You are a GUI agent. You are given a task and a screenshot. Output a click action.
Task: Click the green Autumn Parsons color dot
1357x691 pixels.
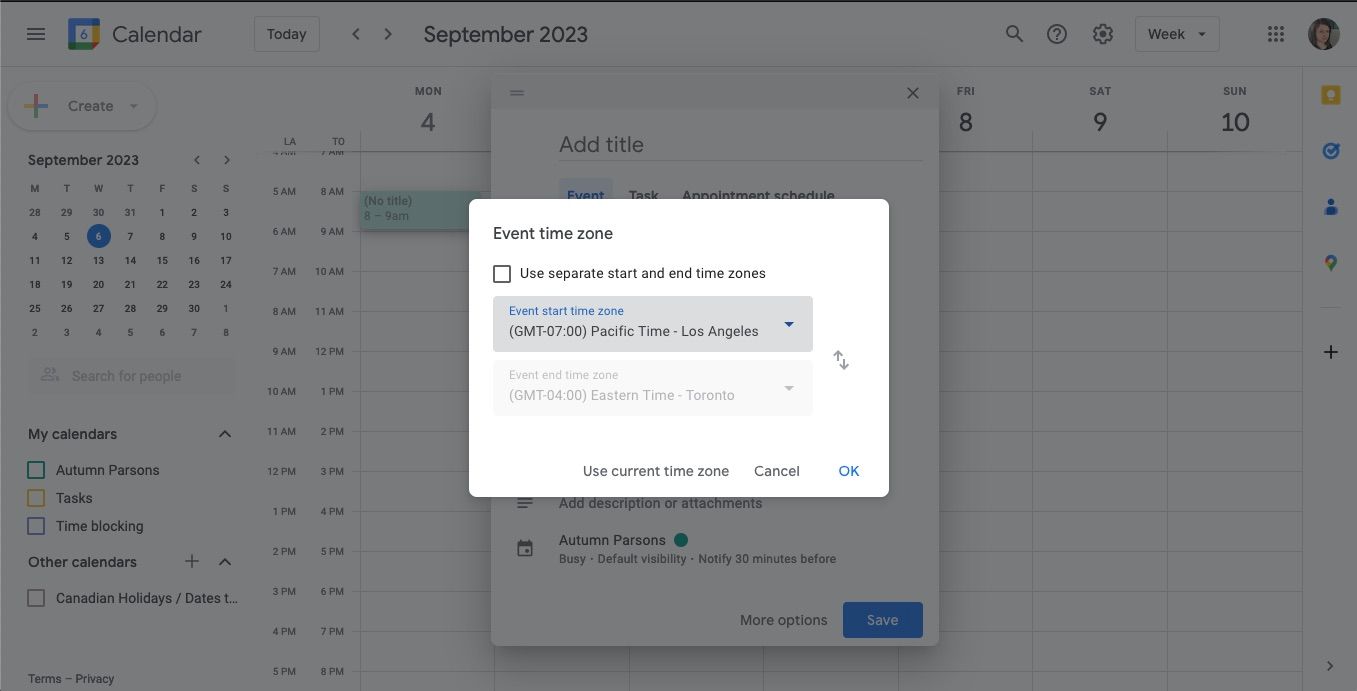pos(681,540)
